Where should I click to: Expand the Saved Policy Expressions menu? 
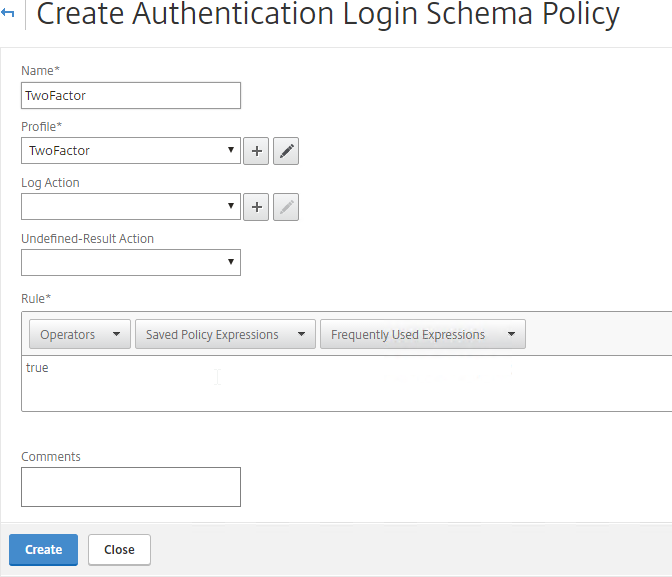(225, 334)
